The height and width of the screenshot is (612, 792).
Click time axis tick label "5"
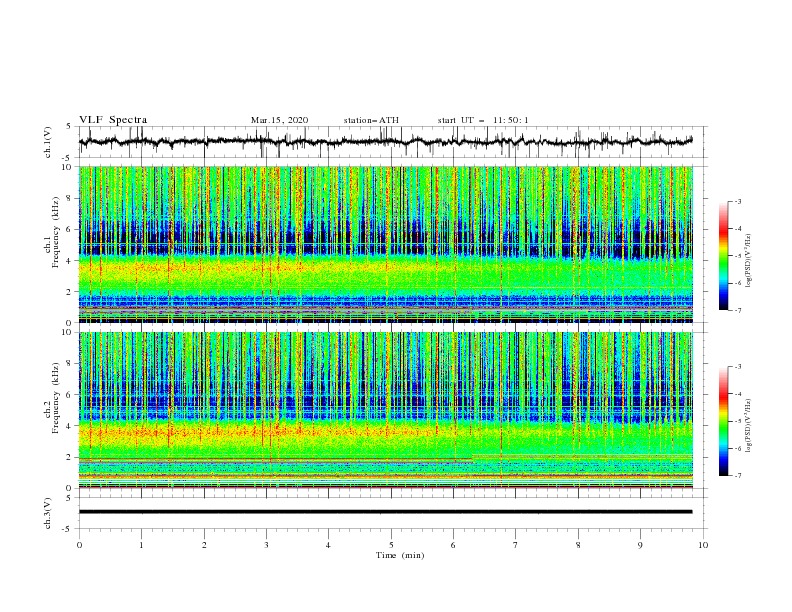[x=391, y=545]
